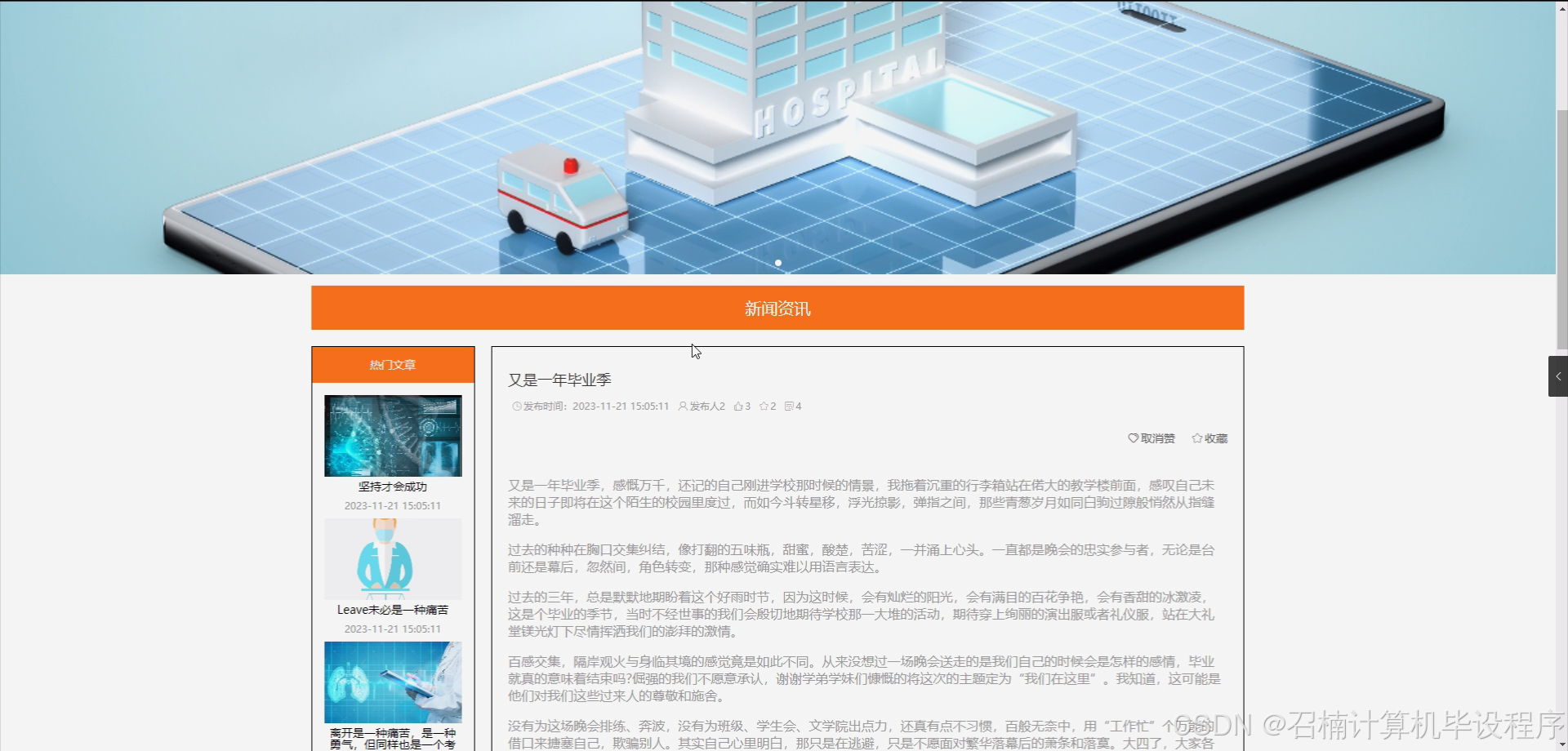Click the star icon beside 收藏
The width and height of the screenshot is (1568, 751).
pos(1197,438)
